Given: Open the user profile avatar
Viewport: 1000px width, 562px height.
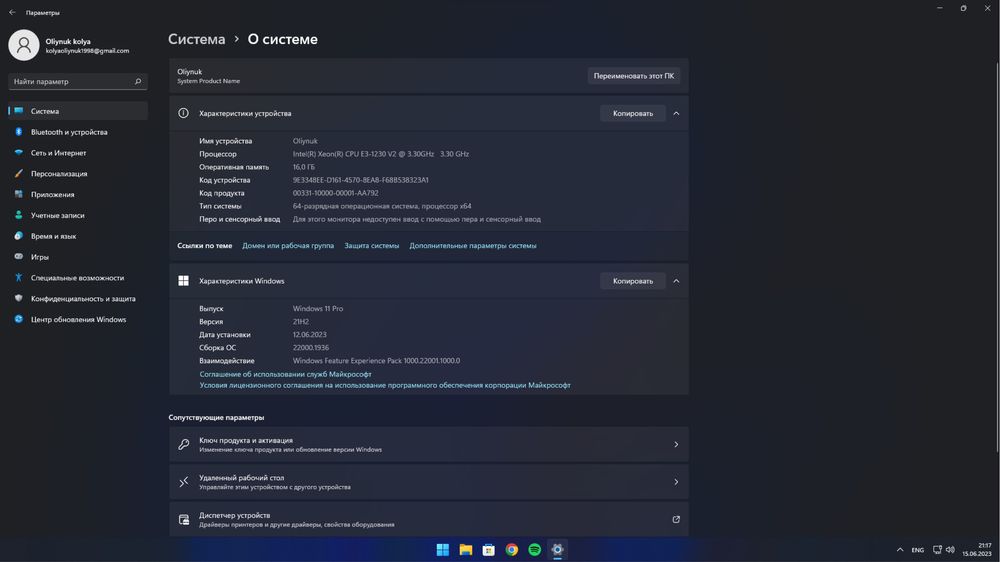Looking at the screenshot, I should [24, 45].
